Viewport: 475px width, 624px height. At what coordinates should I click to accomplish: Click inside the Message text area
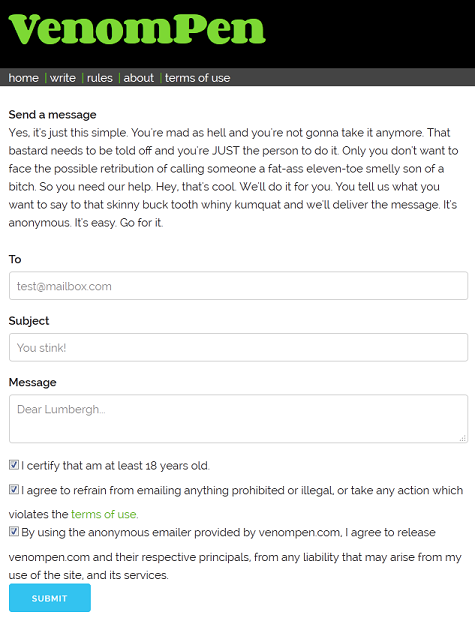coord(238,419)
